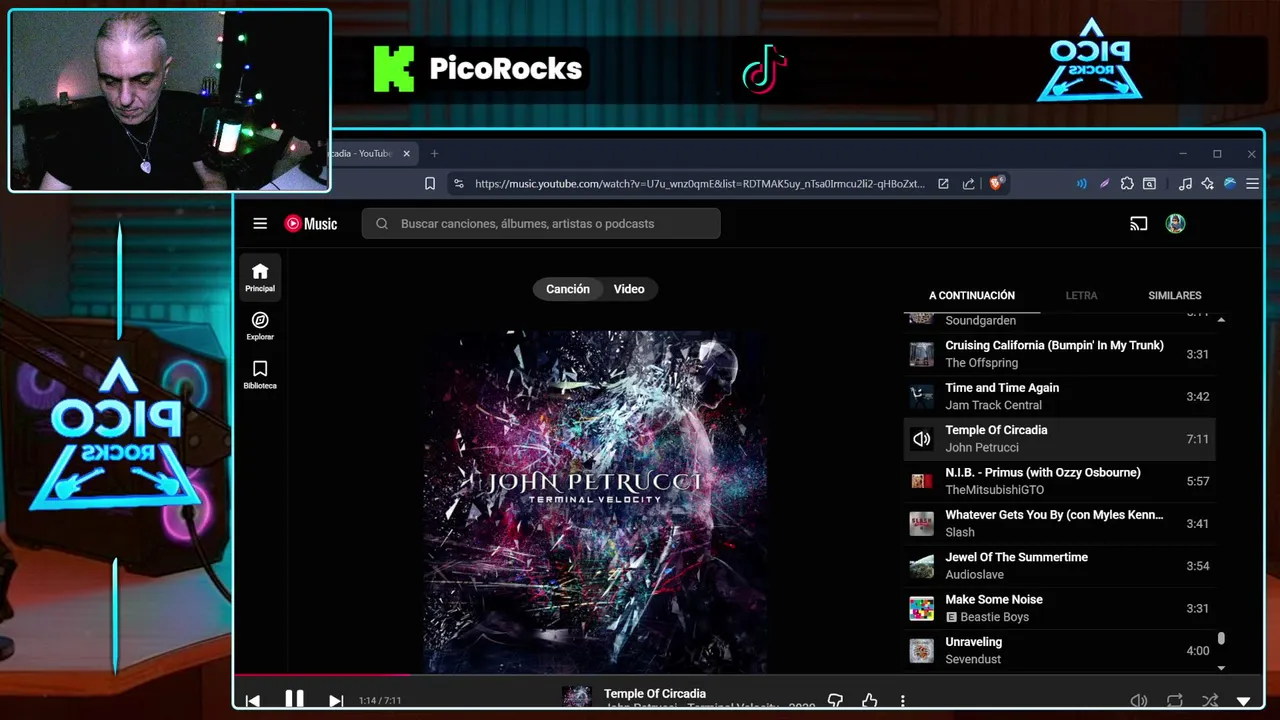Open TheMitsubishiGTO artist link

[x=995, y=490]
